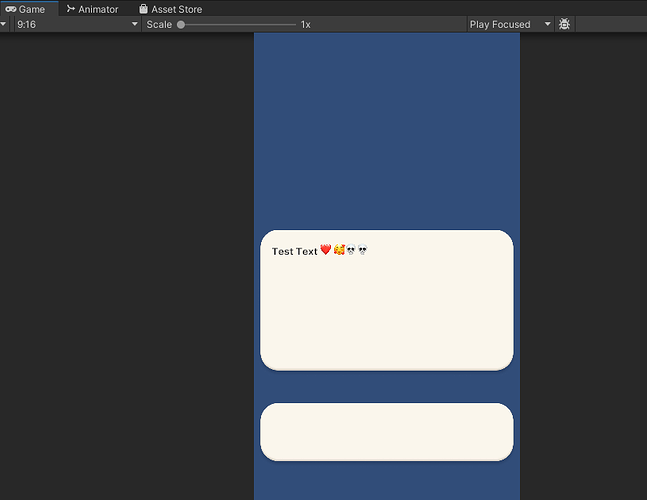The width and height of the screenshot is (647, 500).
Task: Open the Animator tab
Action: point(92,9)
